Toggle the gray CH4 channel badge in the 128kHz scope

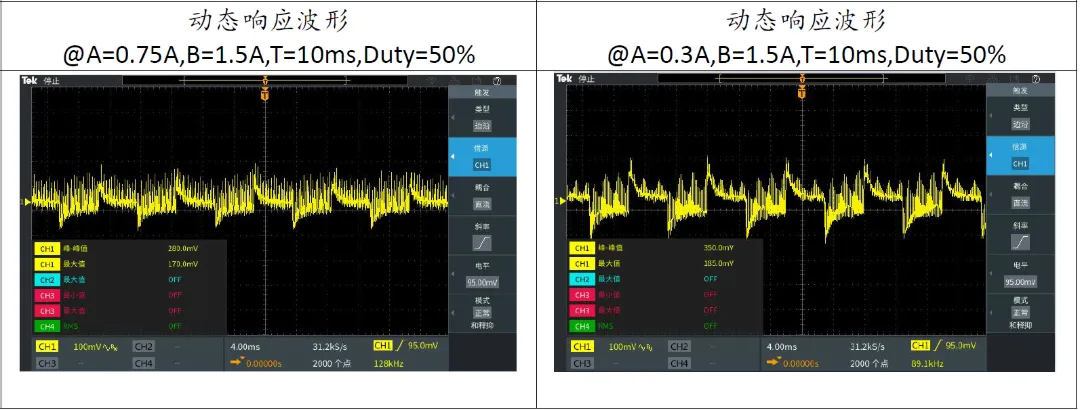point(143,362)
